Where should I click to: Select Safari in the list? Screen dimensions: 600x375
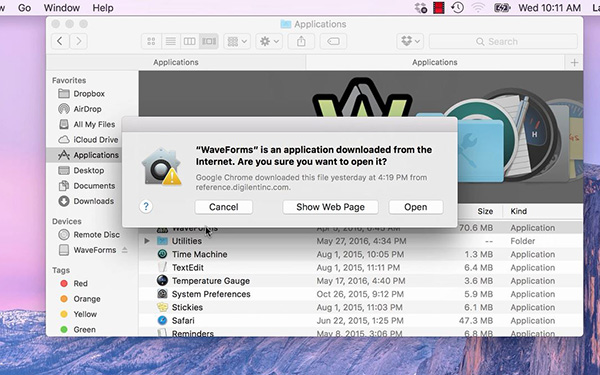(361, 321)
